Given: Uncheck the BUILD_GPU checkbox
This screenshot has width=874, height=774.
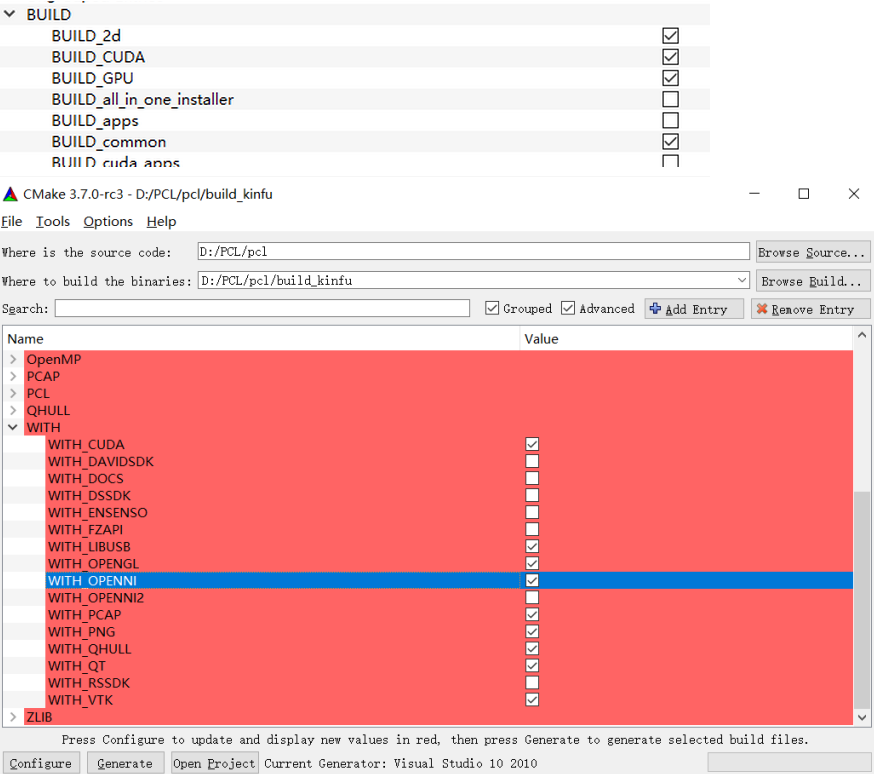Looking at the screenshot, I should click(x=671, y=78).
